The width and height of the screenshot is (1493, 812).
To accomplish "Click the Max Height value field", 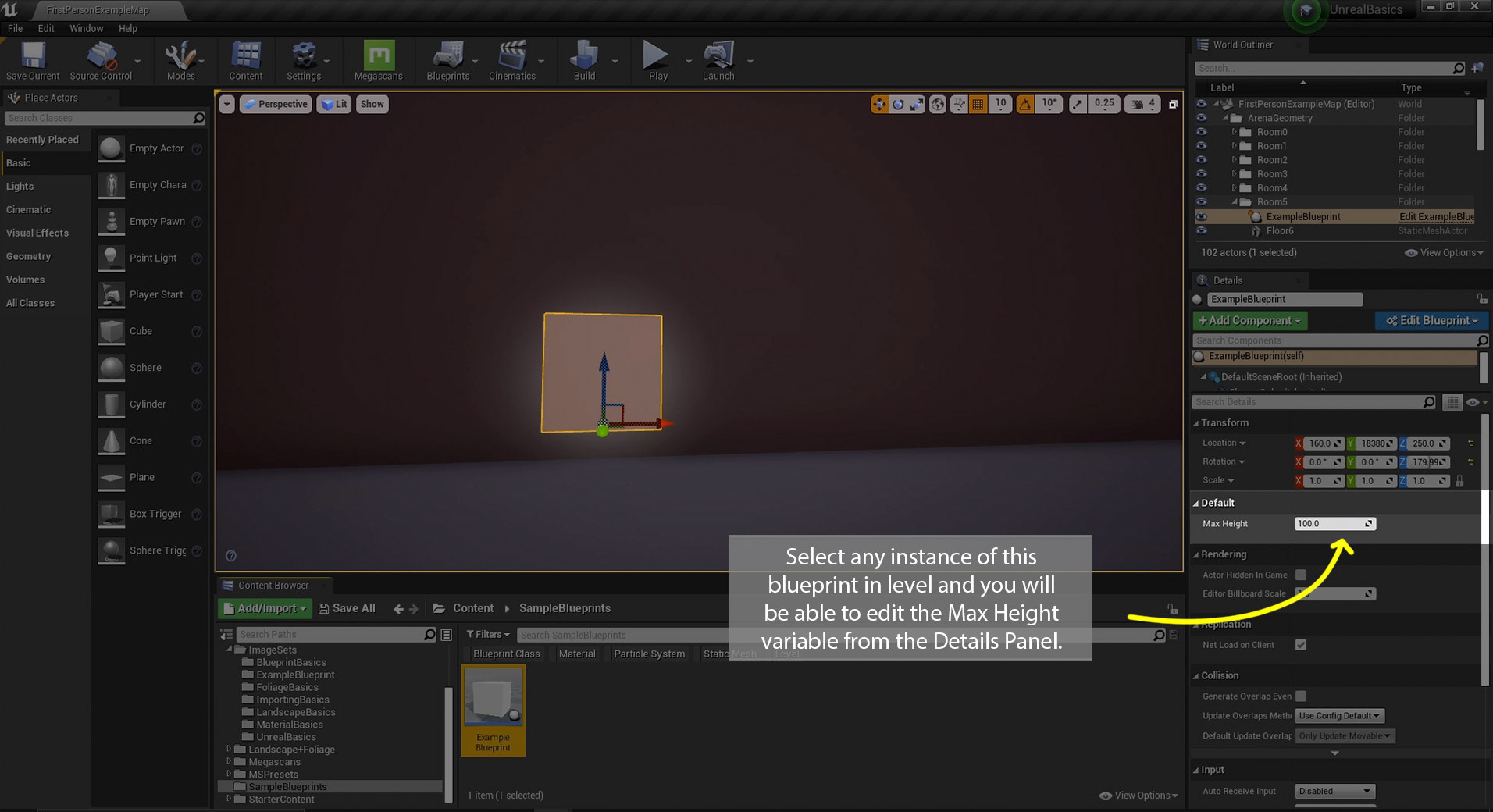I will (x=1334, y=524).
